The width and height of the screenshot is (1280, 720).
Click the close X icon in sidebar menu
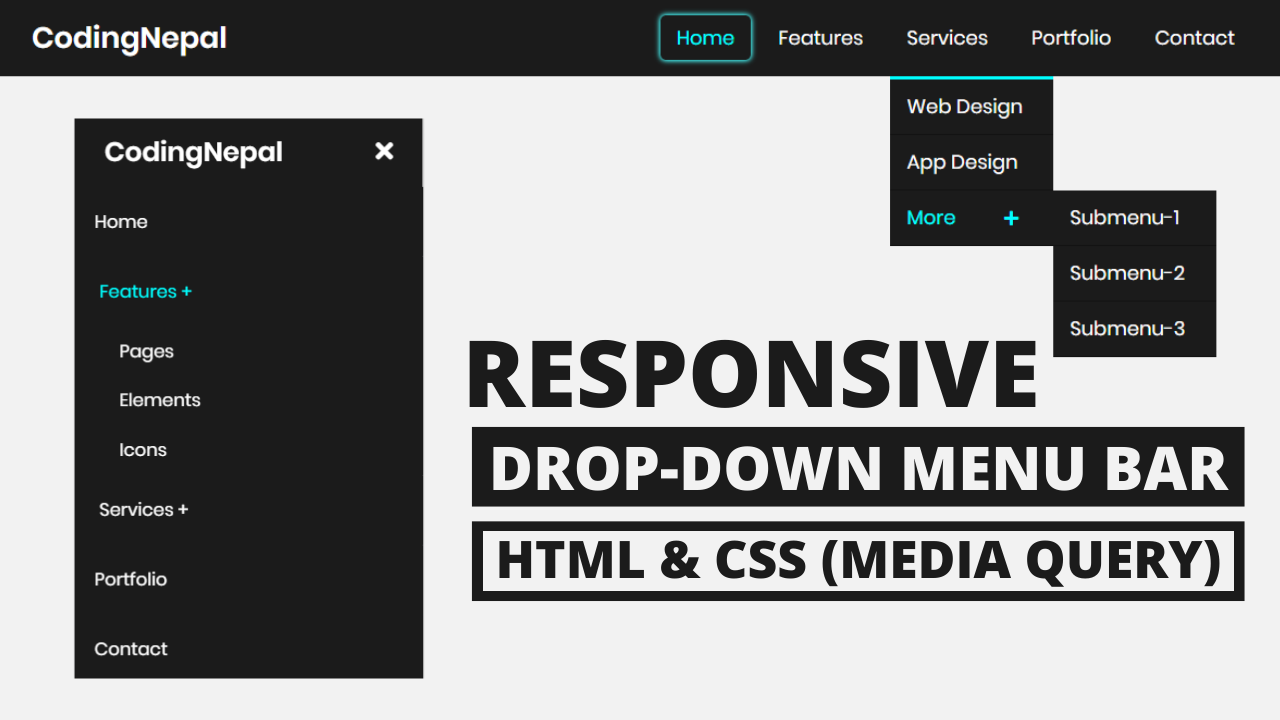click(384, 151)
